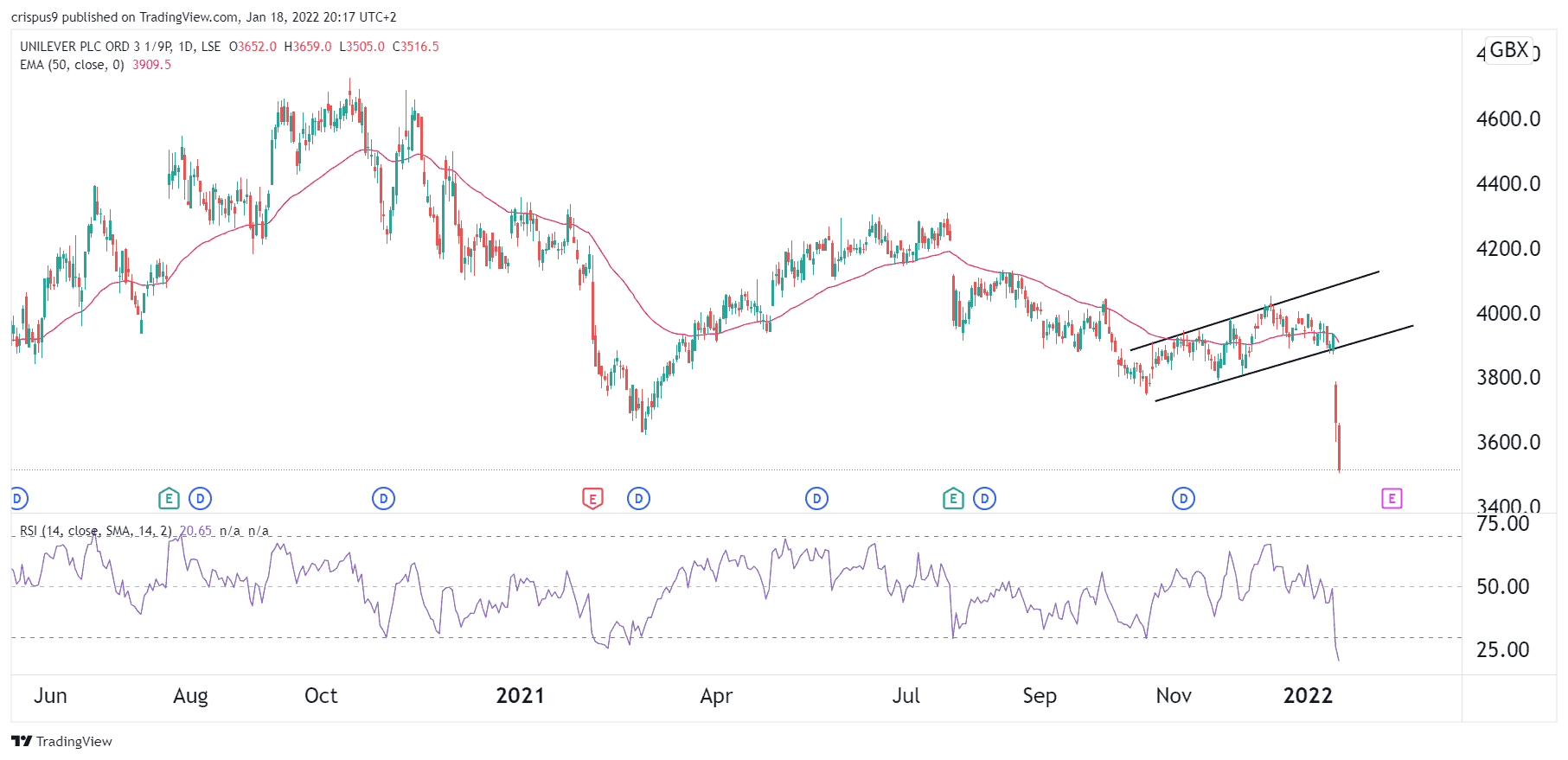Select the upper black channel trendline
The height and width of the screenshot is (760, 1568).
[1254, 311]
